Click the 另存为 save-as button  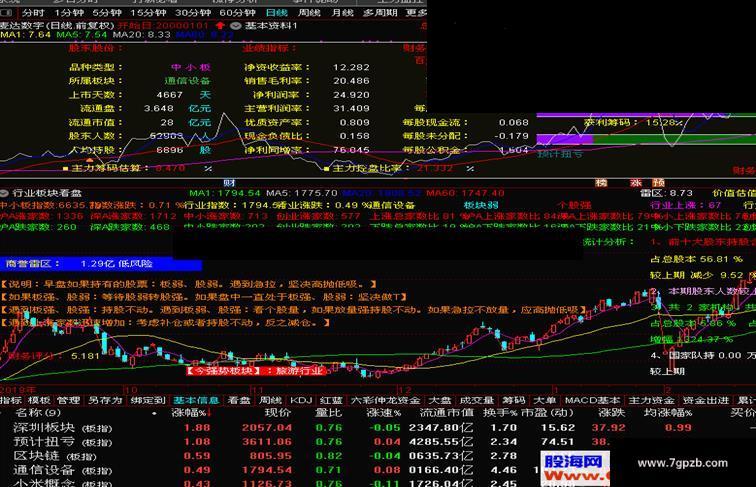tap(105, 400)
